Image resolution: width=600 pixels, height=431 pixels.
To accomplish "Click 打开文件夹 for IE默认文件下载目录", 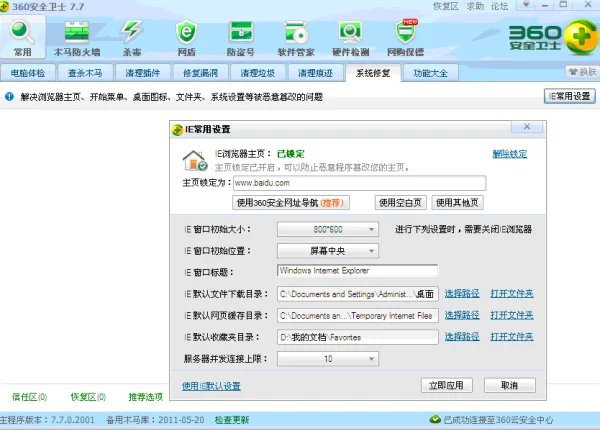I will [512, 294].
